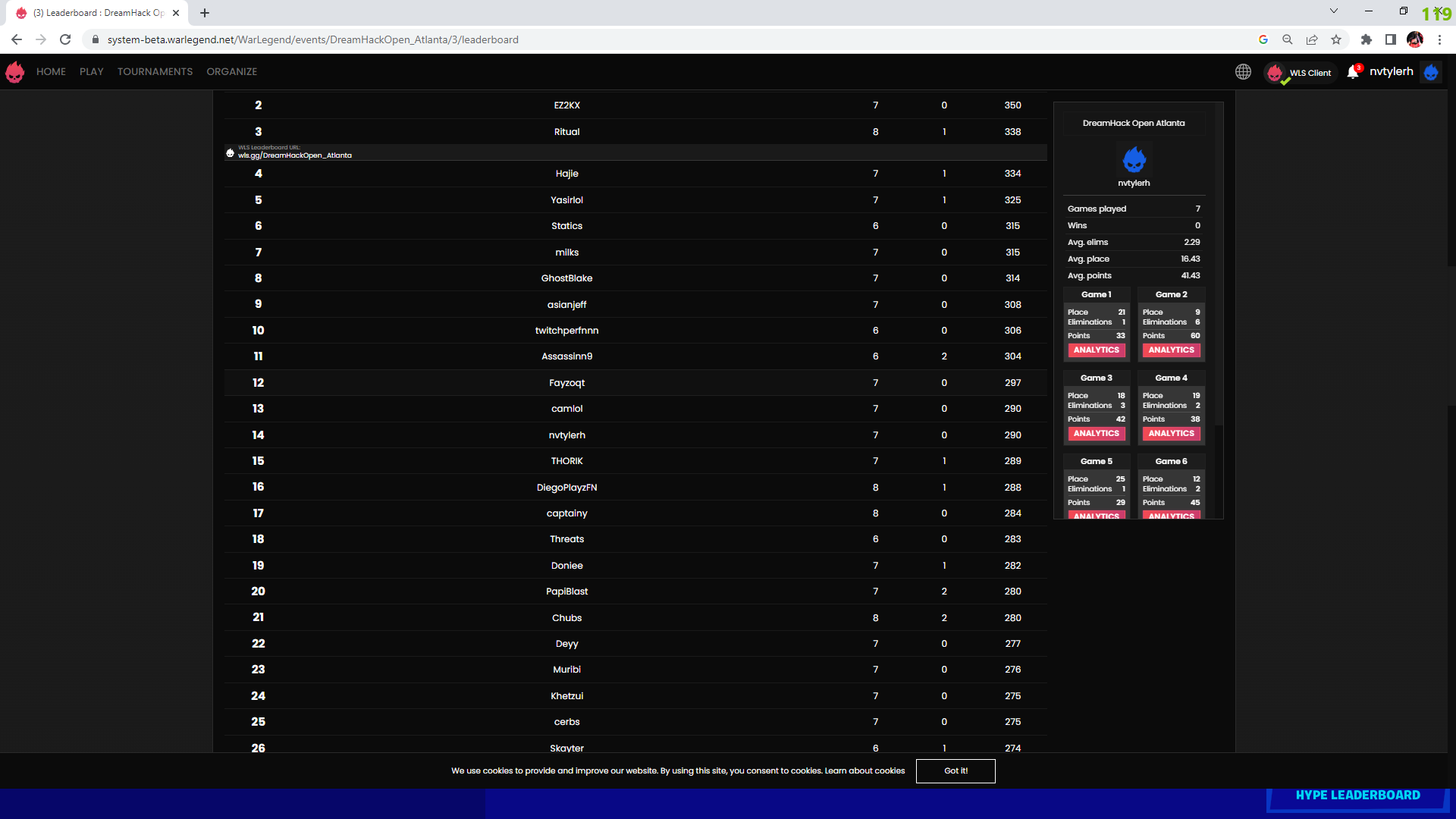Open the PLAY menu item
This screenshot has height=819, width=1456.
click(x=91, y=72)
